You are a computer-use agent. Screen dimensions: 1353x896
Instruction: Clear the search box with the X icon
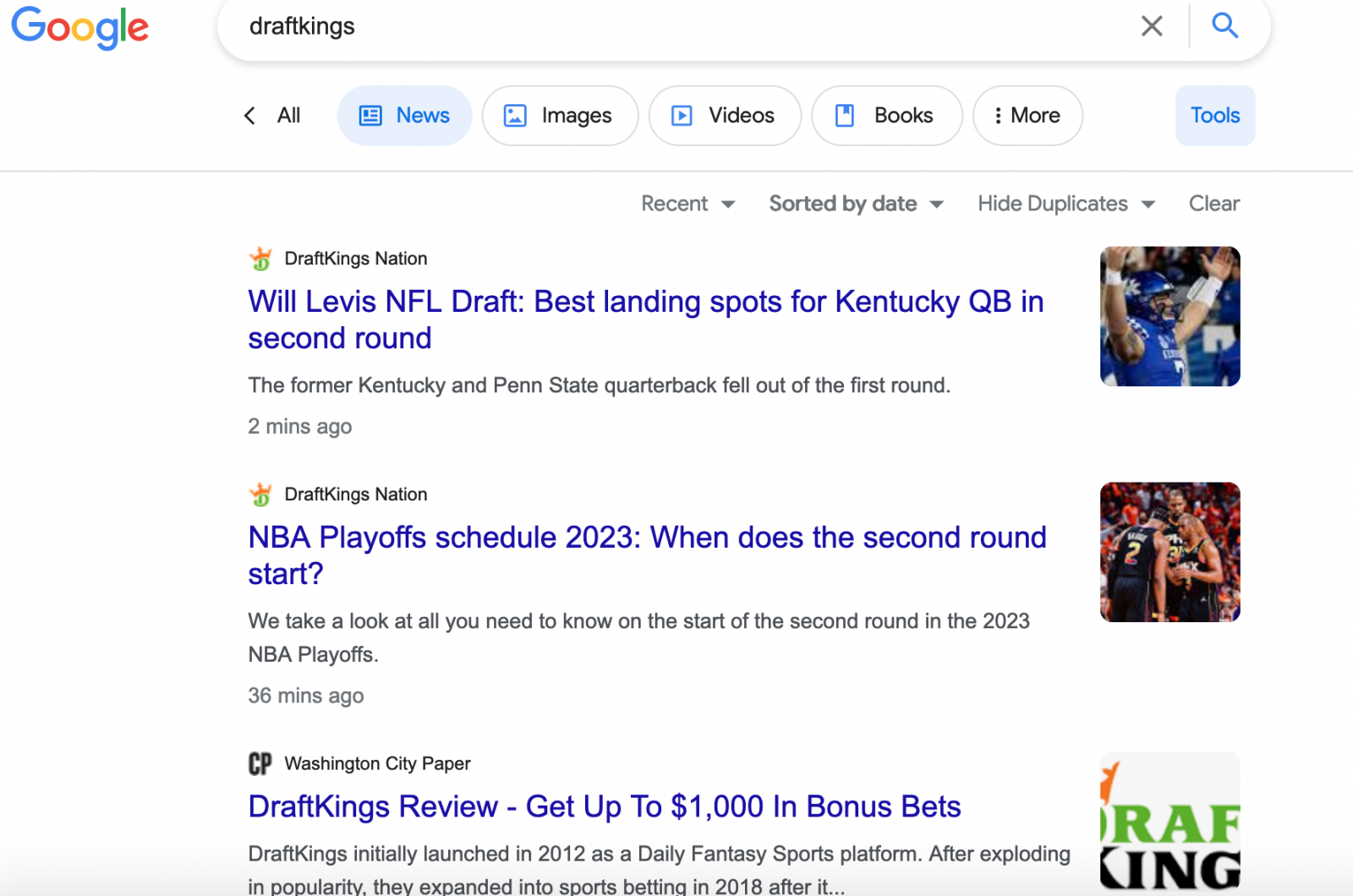coord(1152,26)
